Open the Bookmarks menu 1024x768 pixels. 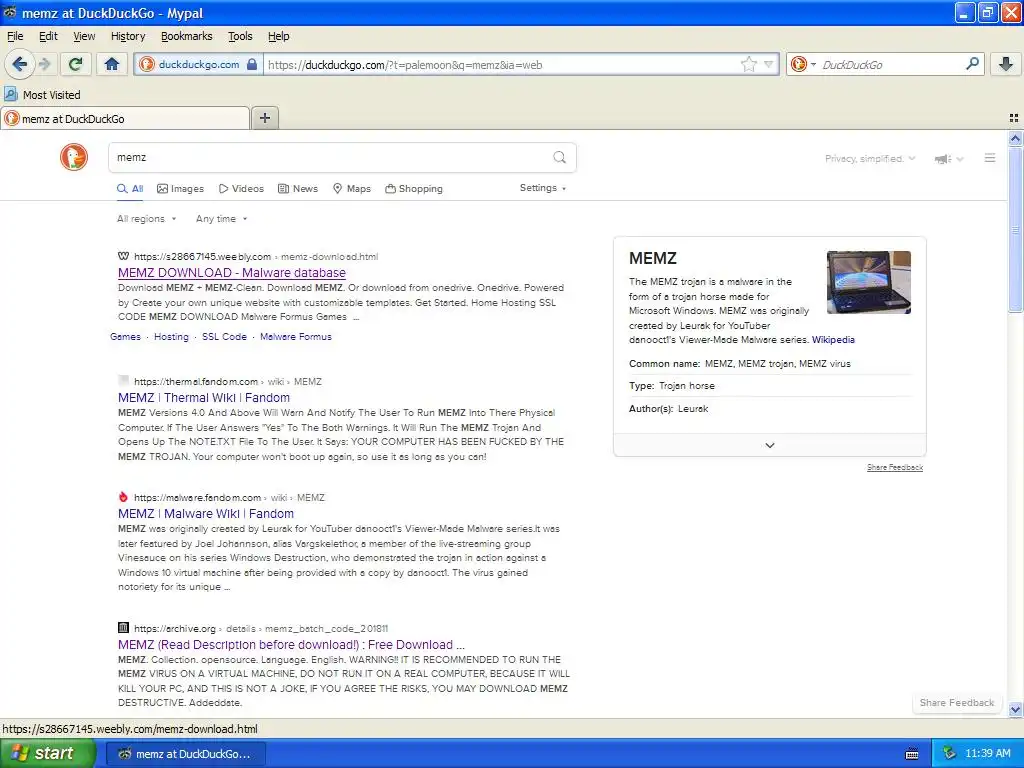pyautogui.click(x=187, y=36)
